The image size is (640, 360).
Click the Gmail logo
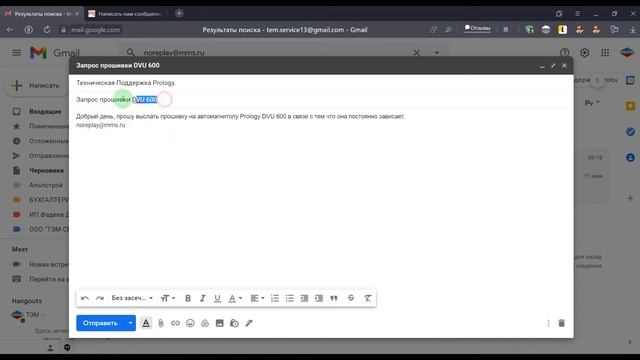pyautogui.click(x=55, y=53)
